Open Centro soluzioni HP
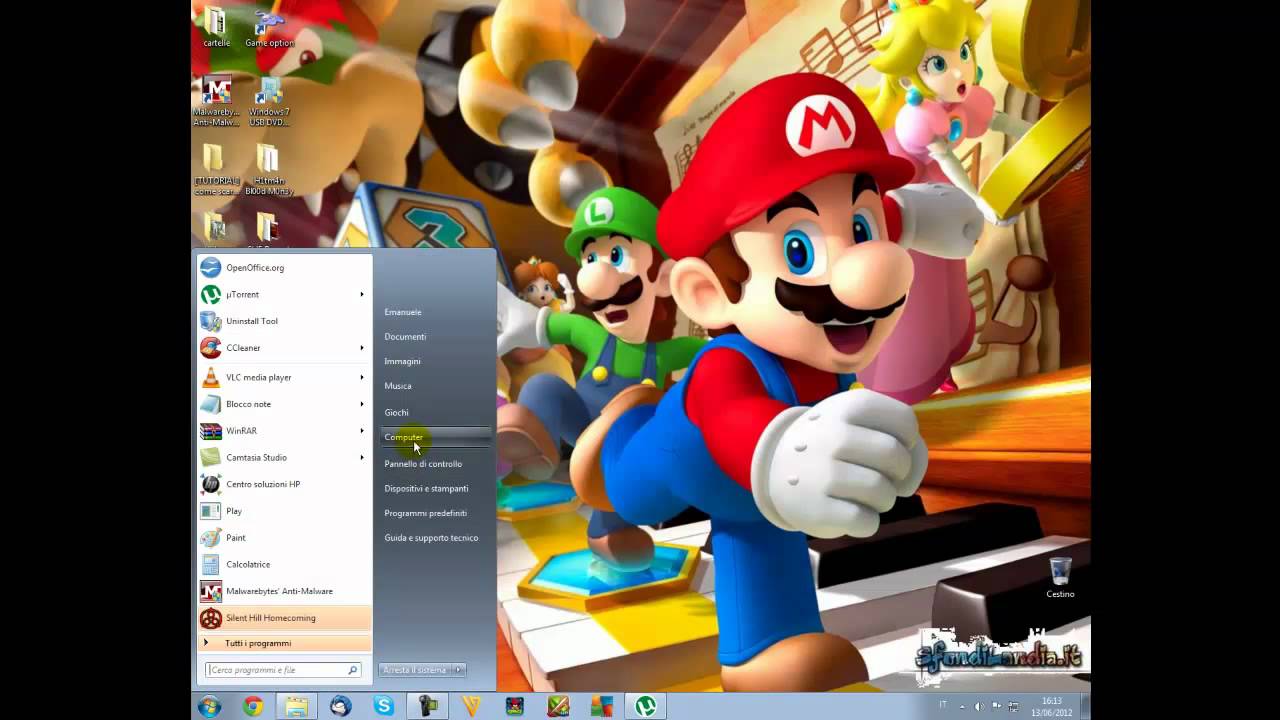1280x720 pixels. [x=284, y=484]
